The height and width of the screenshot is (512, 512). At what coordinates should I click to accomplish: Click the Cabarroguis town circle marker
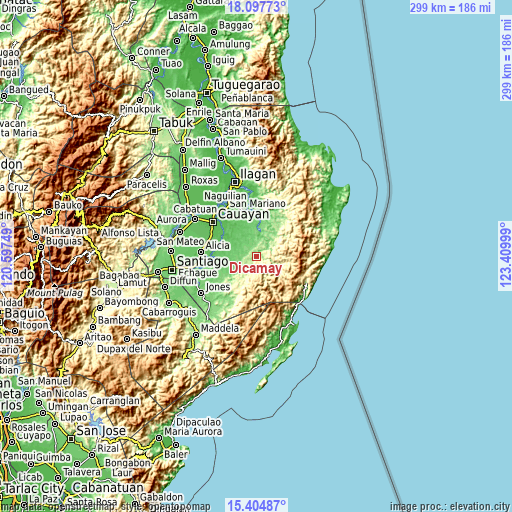[169, 303]
